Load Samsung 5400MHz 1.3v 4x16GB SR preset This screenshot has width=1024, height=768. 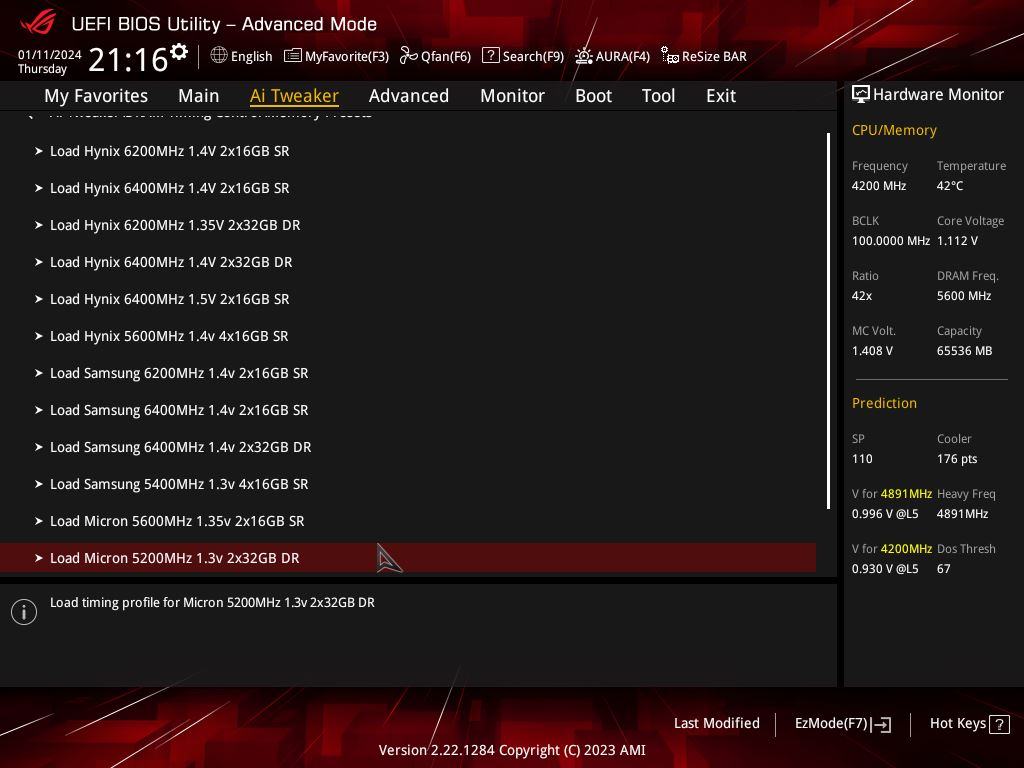408,484
